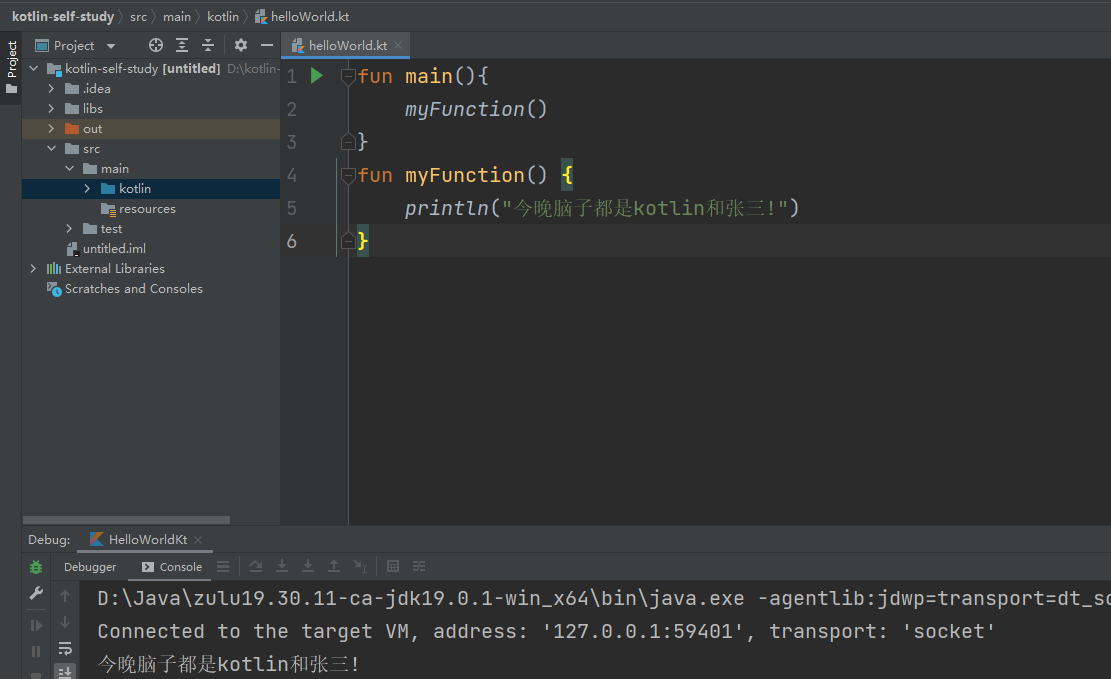Screen dimensions: 1111x679
Task: Click the expand all icon in Project panel
Action: tap(182, 45)
